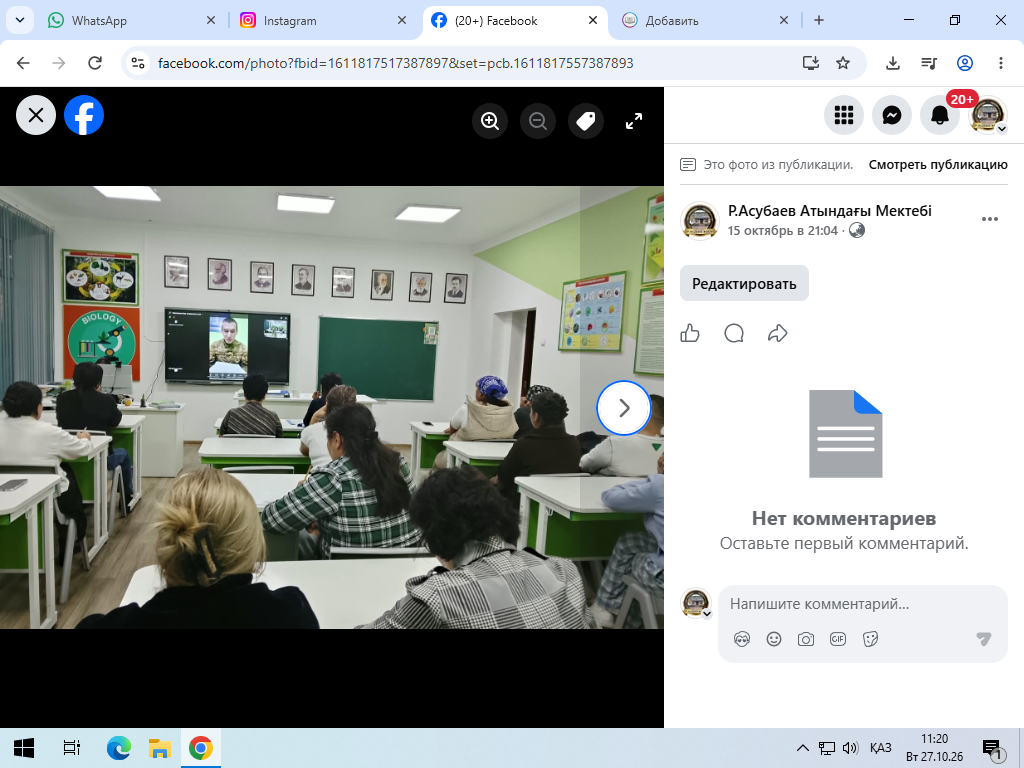Close the Добавить tab
This screenshot has height=768, width=1024.
point(784,21)
